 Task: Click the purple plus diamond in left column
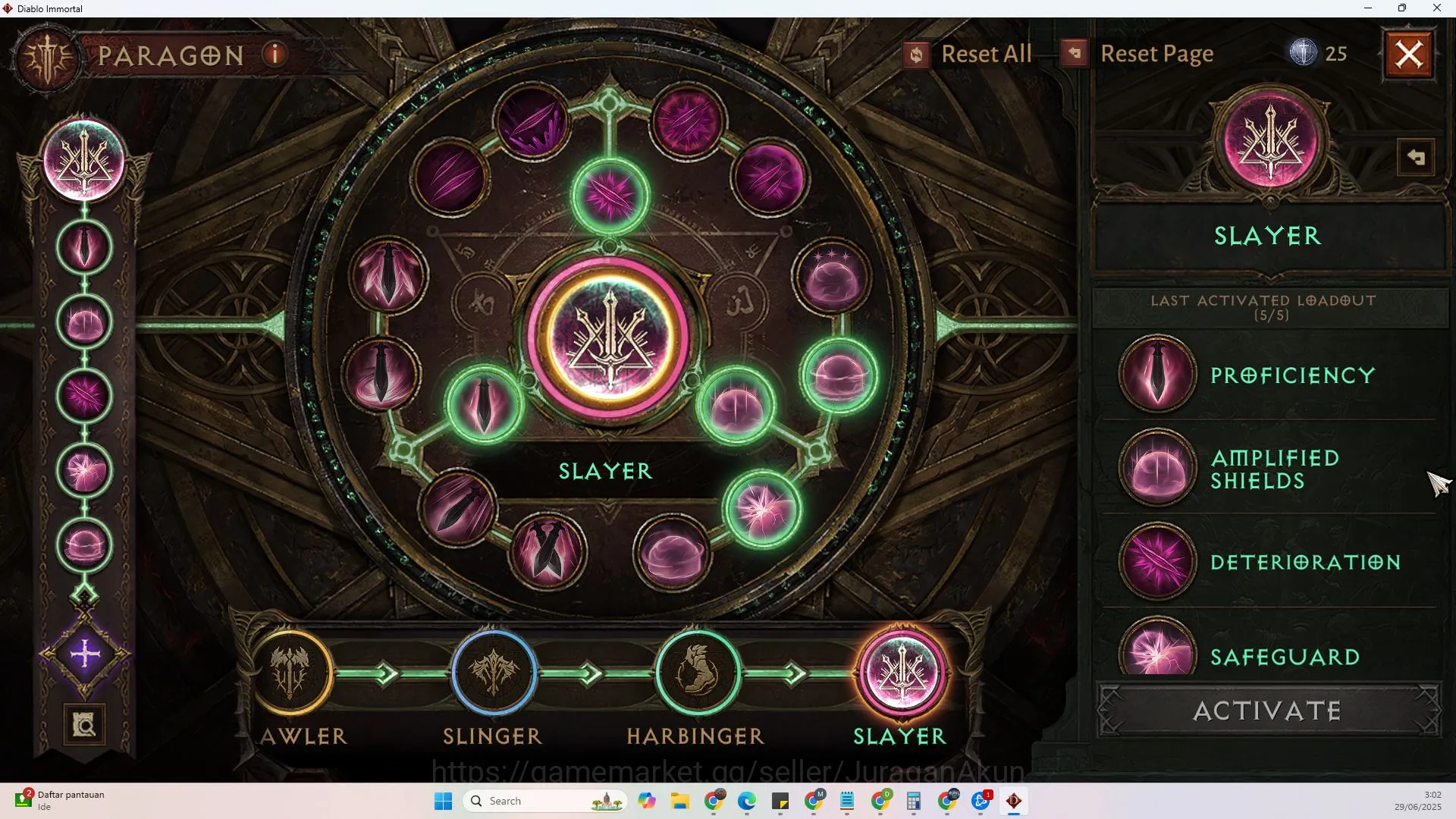(85, 653)
